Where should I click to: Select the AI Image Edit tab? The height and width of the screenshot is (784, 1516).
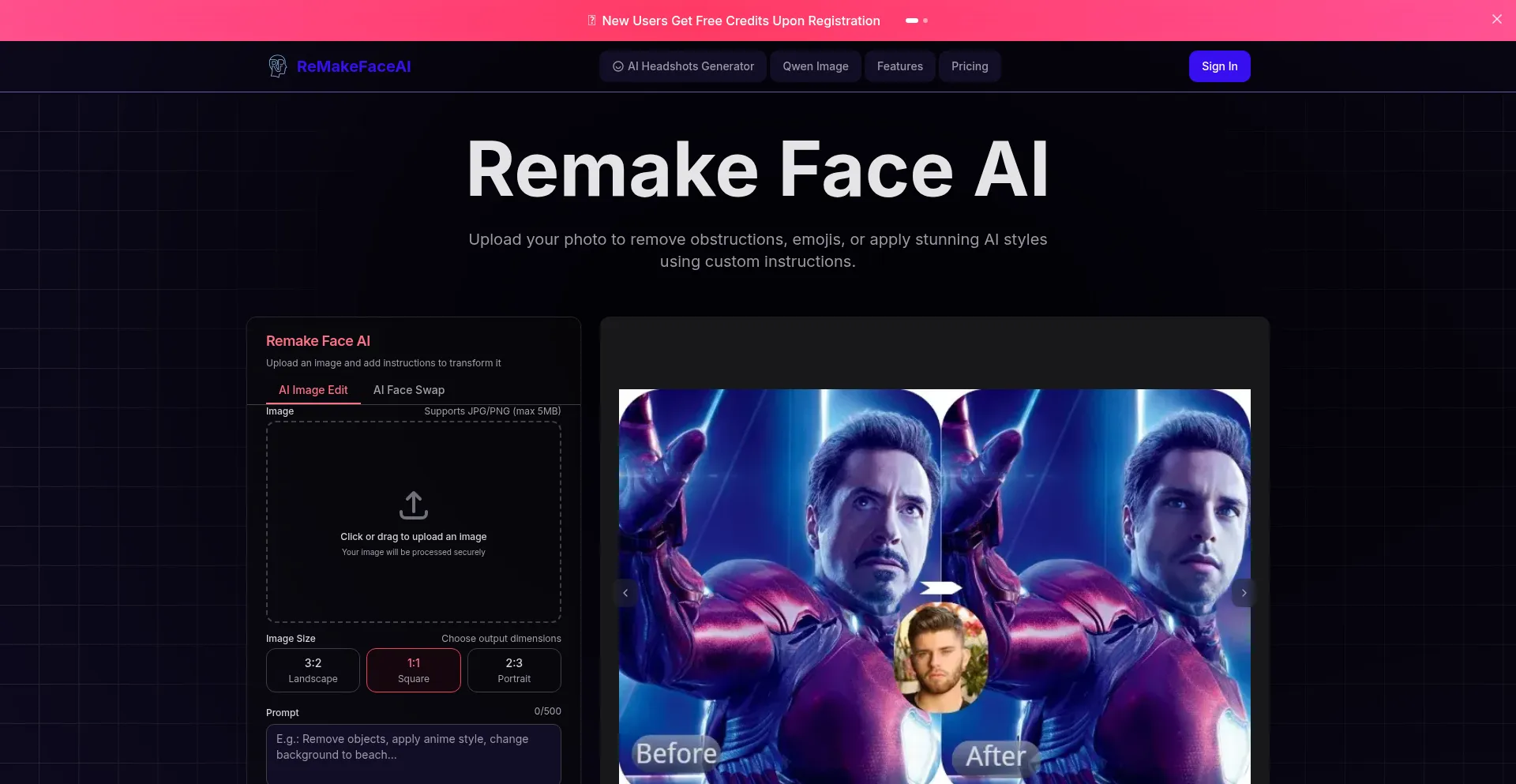coord(313,390)
